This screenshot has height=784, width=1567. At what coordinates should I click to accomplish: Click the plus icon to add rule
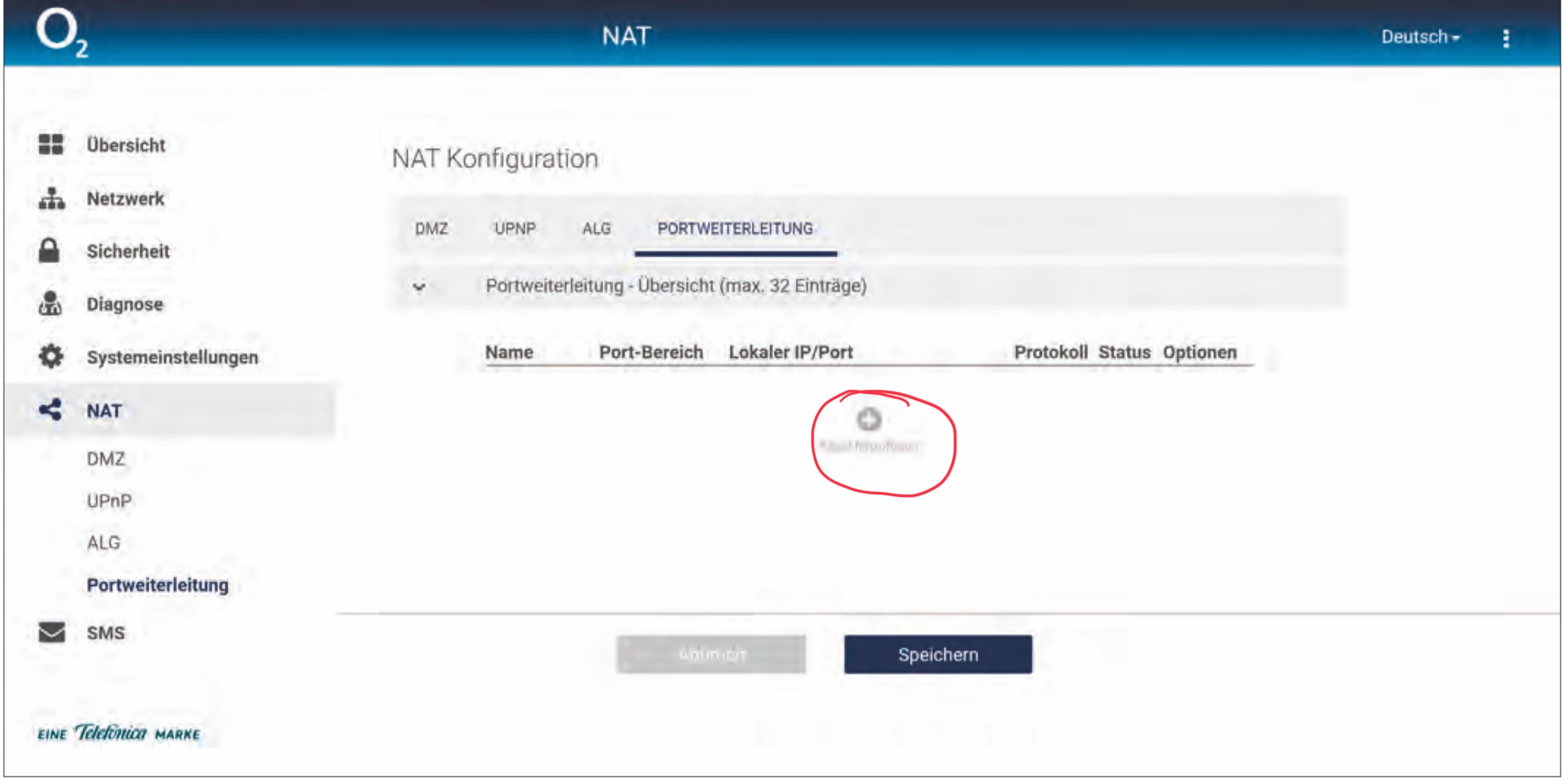click(x=868, y=419)
